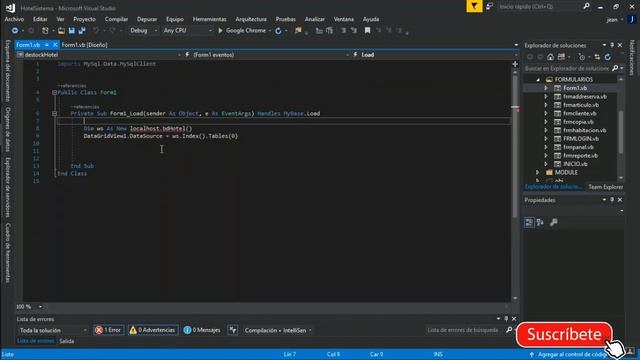Pin the Form1.vb tab
This screenshot has height=360, width=640.
point(47,45)
